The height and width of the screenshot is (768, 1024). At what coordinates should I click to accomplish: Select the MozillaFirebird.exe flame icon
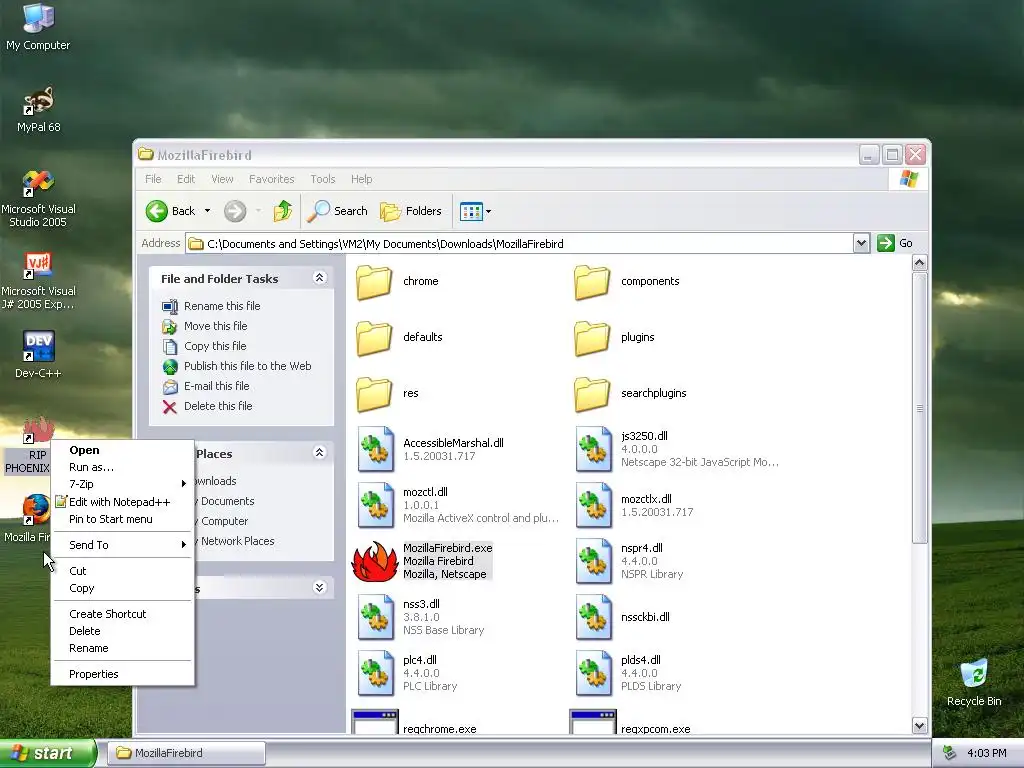click(x=374, y=562)
